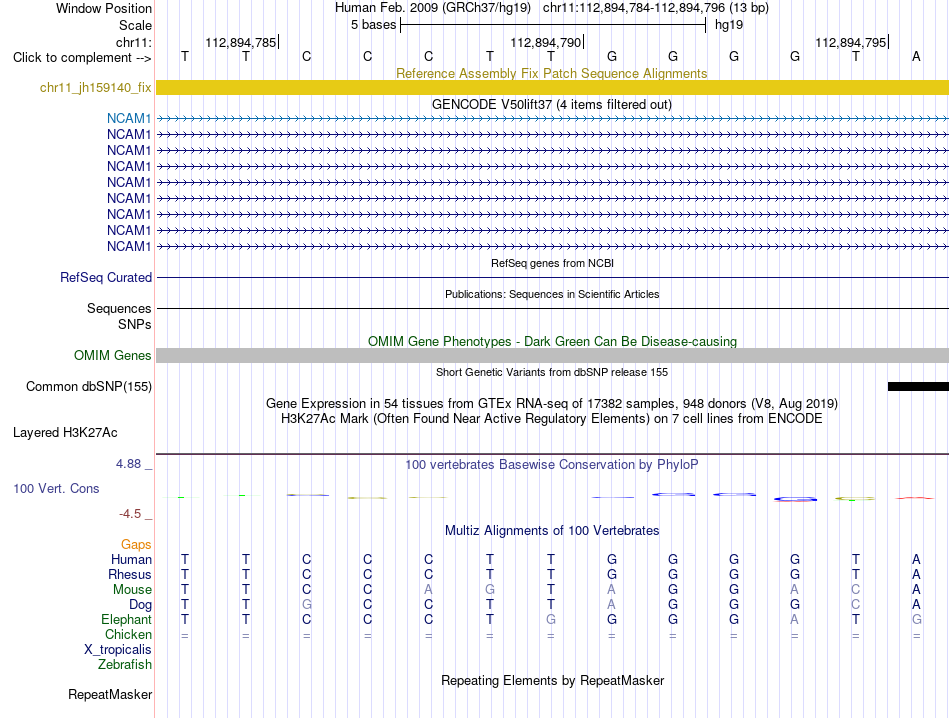Click the gray OMIM Genes bar
The width and height of the screenshot is (950, 718).
(x=552, y=355)
